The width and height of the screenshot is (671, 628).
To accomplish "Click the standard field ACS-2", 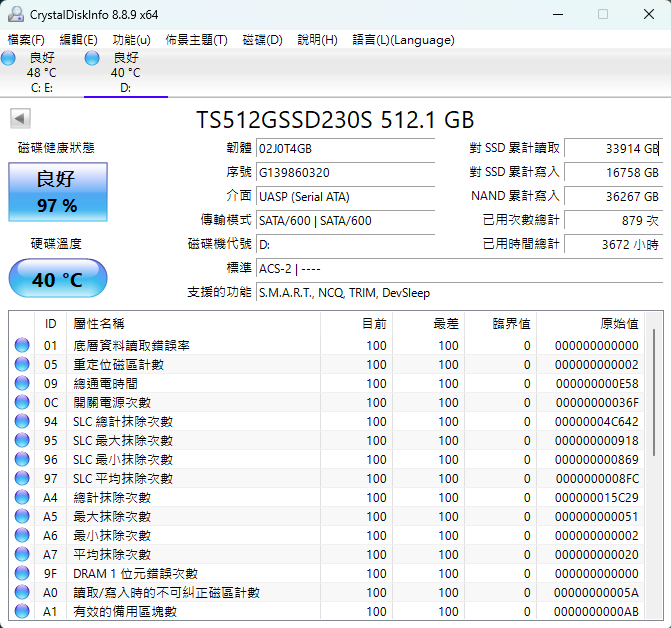I will [x=459, y=269].
